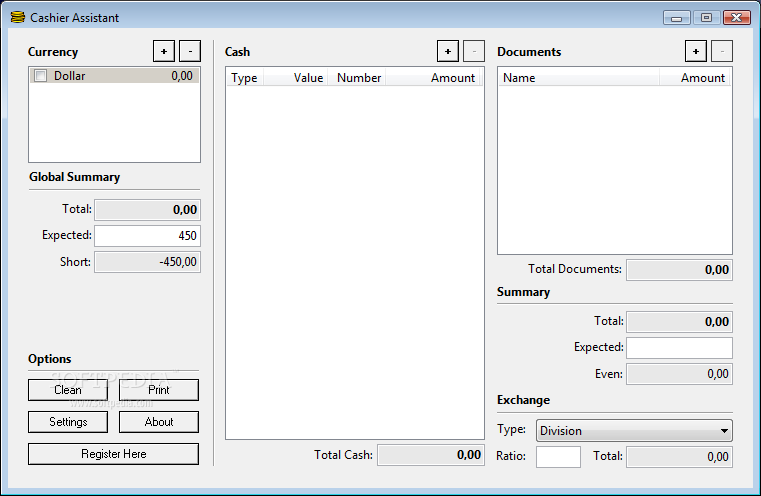The width and height of the screenshot is (761, 496).
Task: Click the Summary Total value field
Action: [679, 322]
